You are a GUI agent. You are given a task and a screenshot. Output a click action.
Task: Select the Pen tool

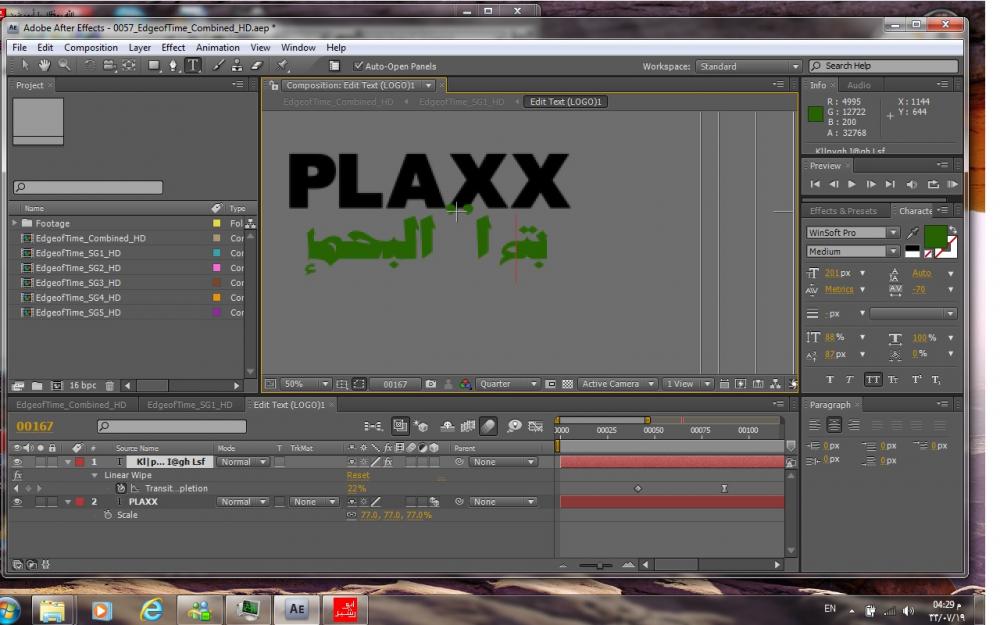coord(173,66)
